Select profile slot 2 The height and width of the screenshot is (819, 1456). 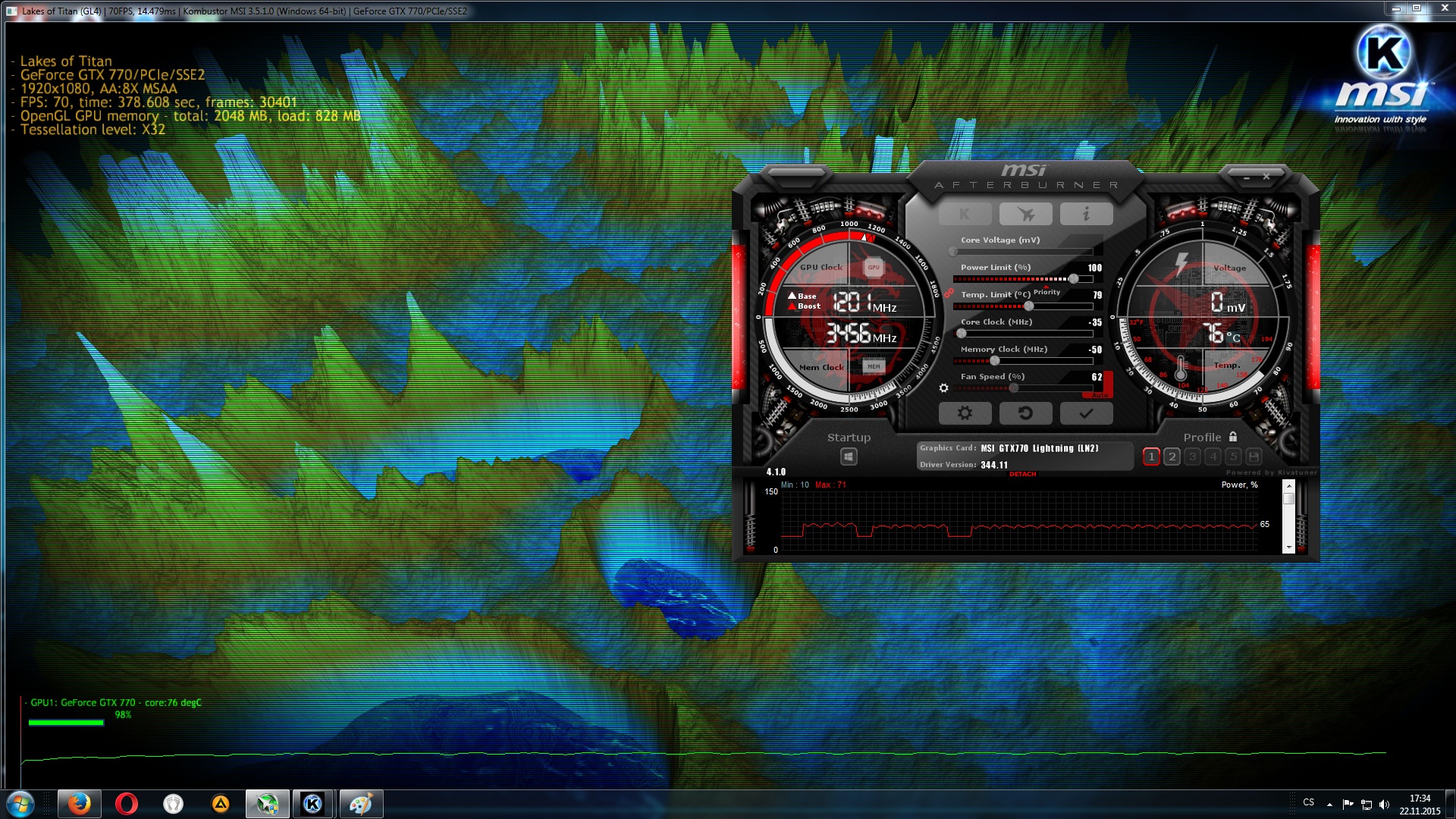[1172, 457]
